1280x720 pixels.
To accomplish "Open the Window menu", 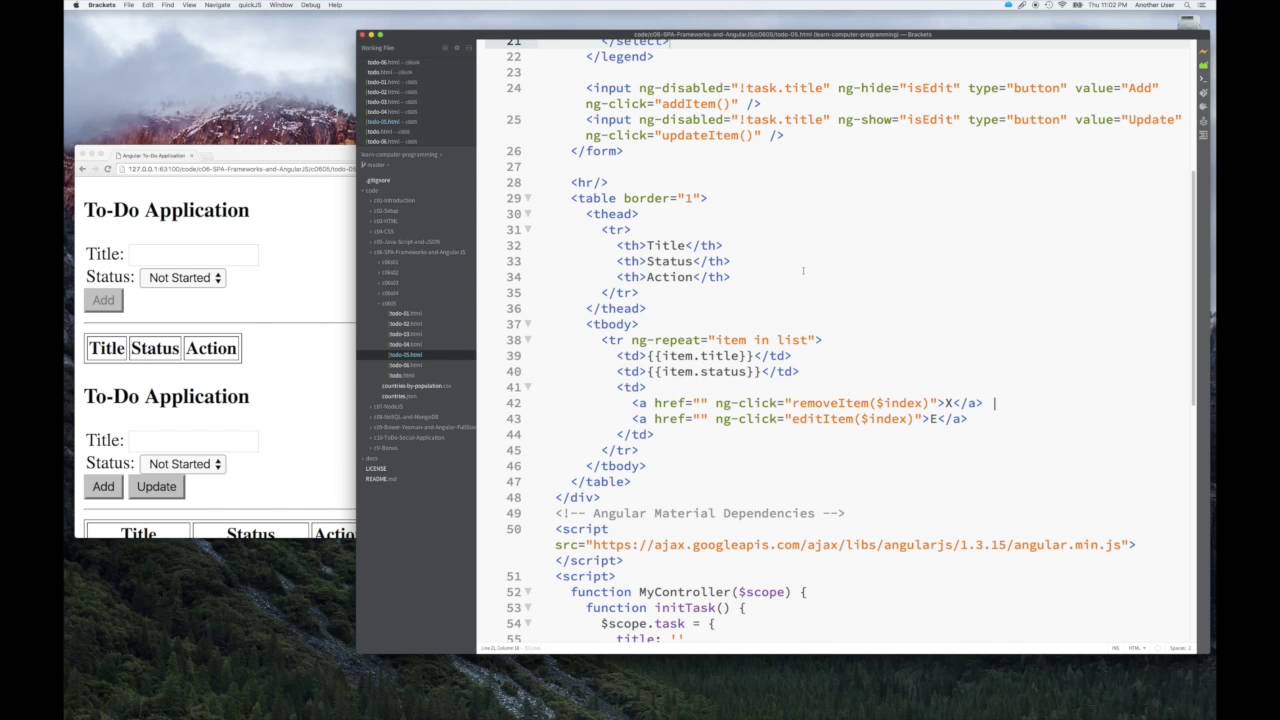I will pos(281,5).
